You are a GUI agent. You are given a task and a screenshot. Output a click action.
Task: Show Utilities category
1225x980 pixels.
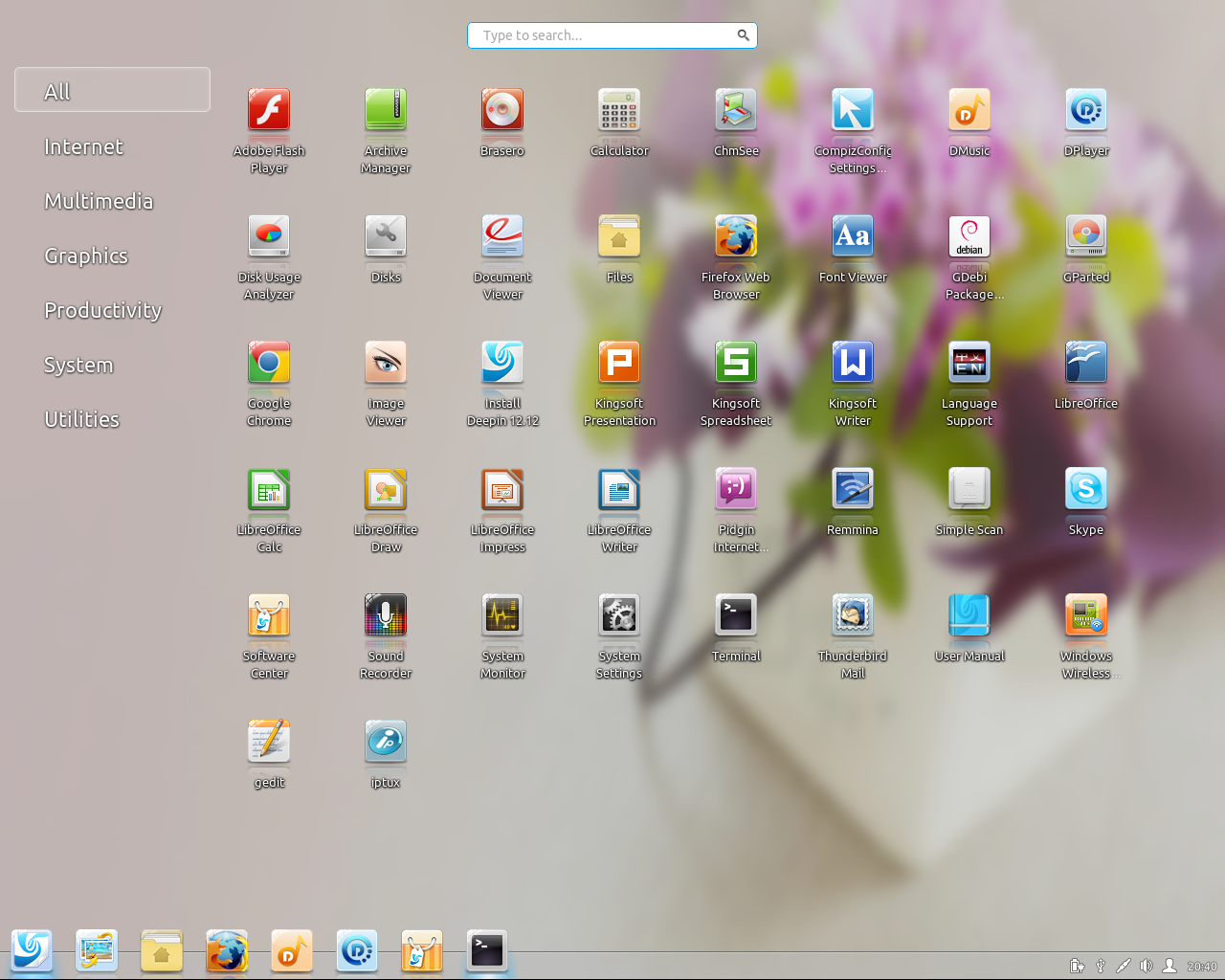81,419
